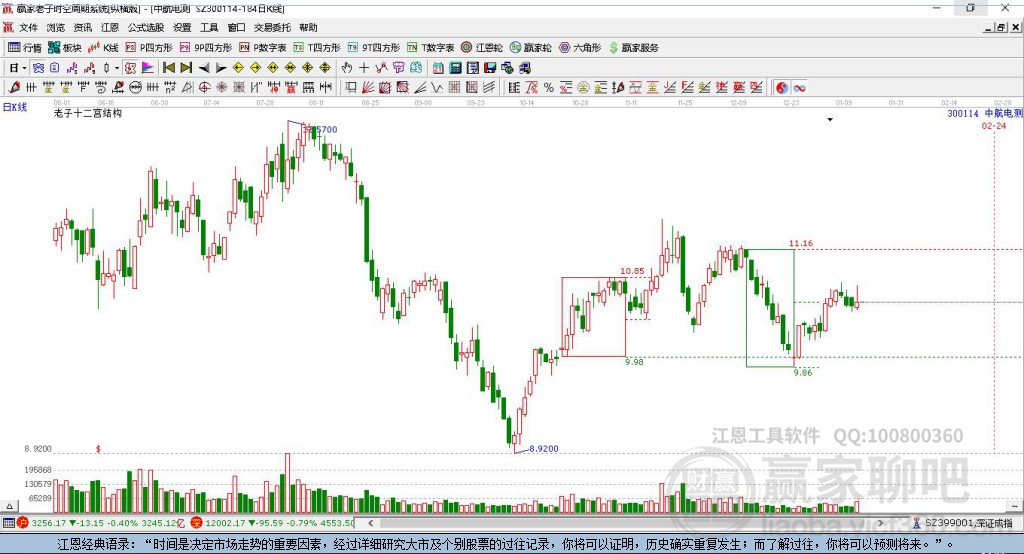Screen dimensions: 1024x554
Task: Open the calendar icon in toolbar
Action: [x=438, y=68]
